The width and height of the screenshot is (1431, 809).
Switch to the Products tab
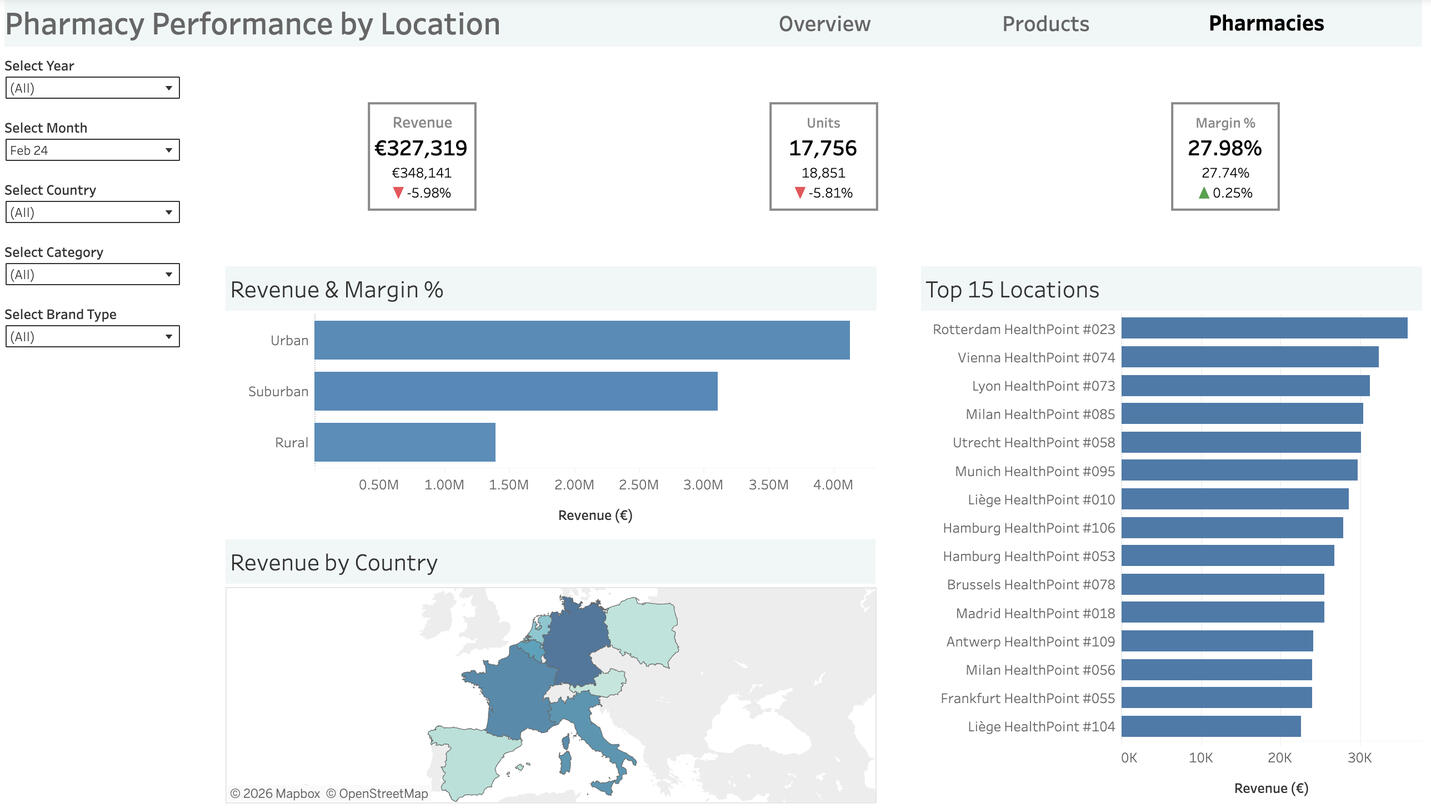coord(1045,23)
